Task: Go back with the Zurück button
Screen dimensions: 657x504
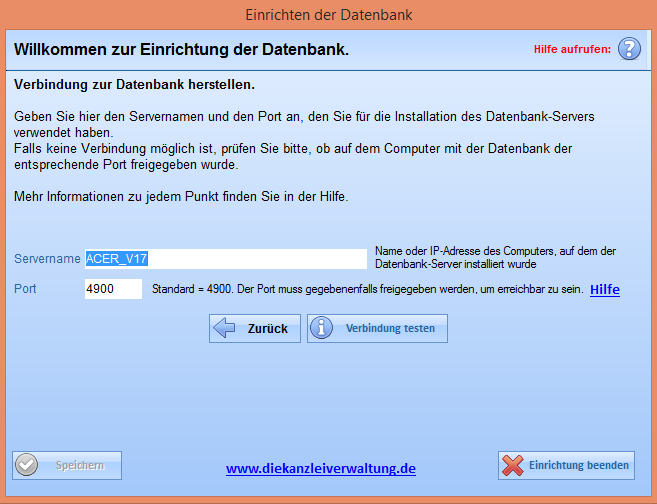Action: pos(255,328)
